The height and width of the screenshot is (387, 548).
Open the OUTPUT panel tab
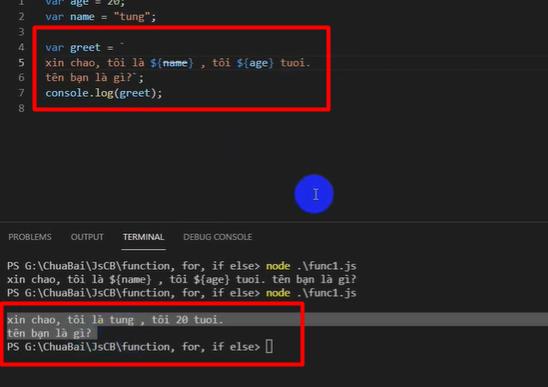coord(87,237)
